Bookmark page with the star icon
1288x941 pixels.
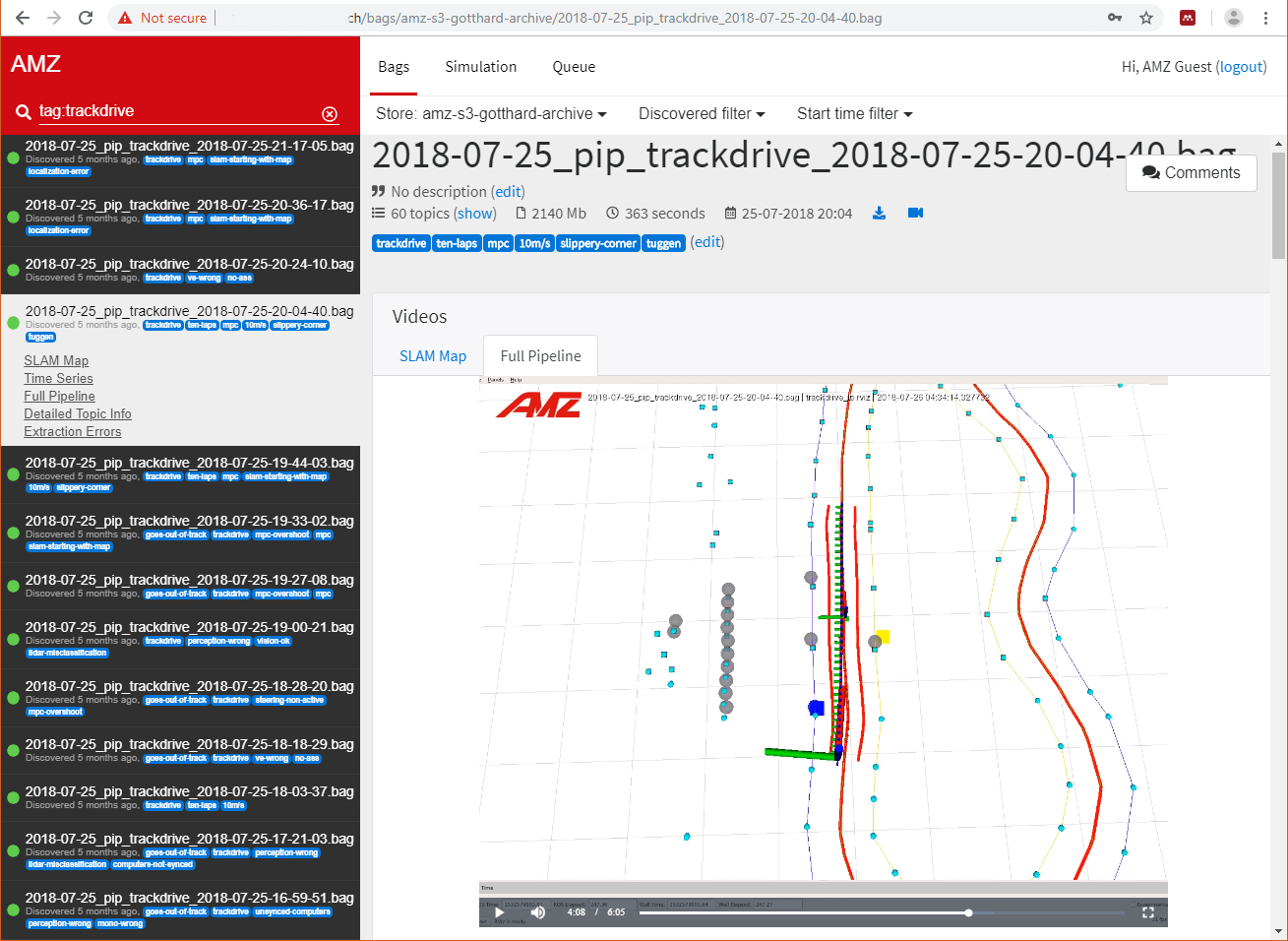(1146, 18)
